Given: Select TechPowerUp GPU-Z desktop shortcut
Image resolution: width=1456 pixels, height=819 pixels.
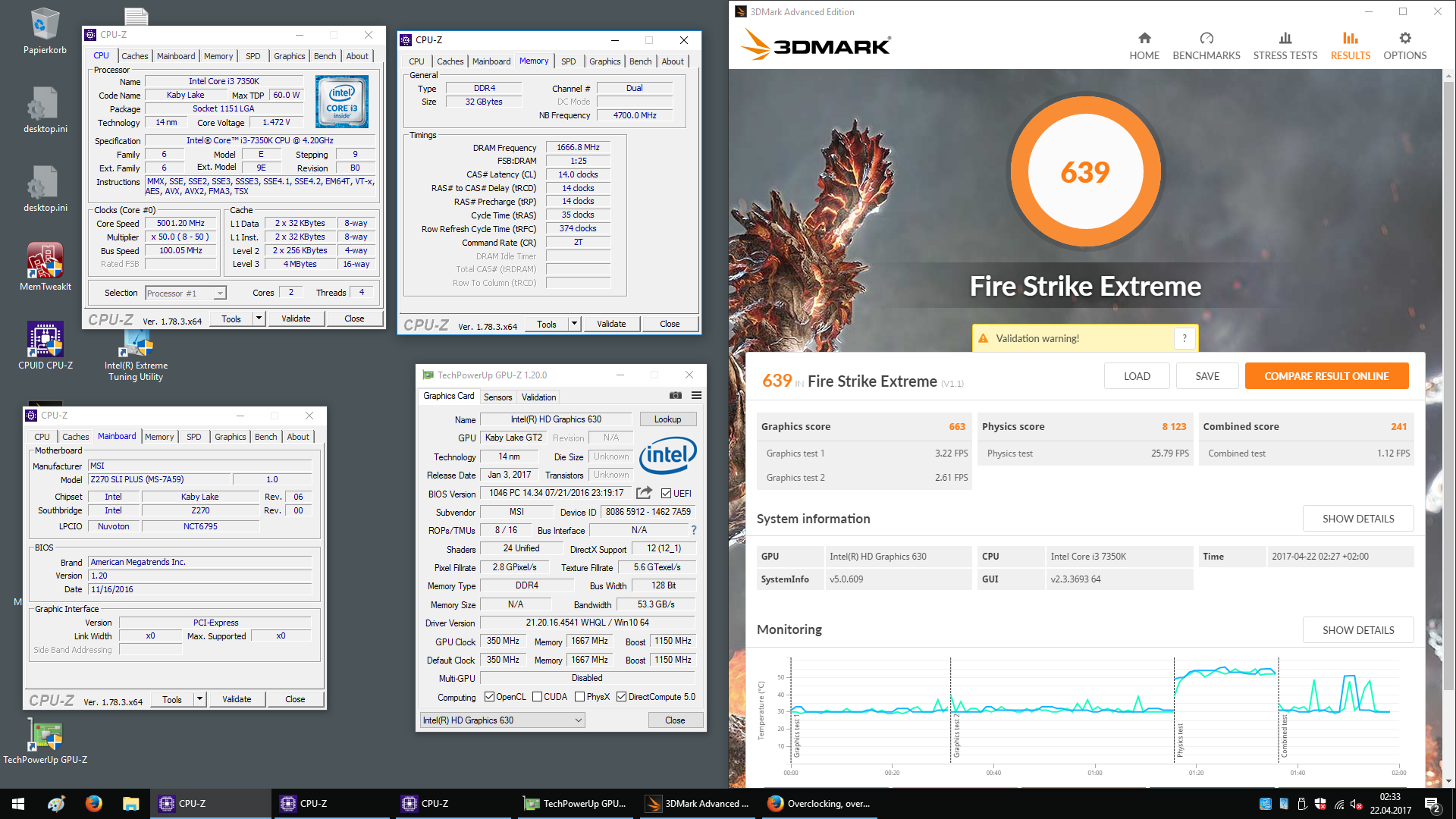Looking at the screenshot, I should tap(45, 741).
